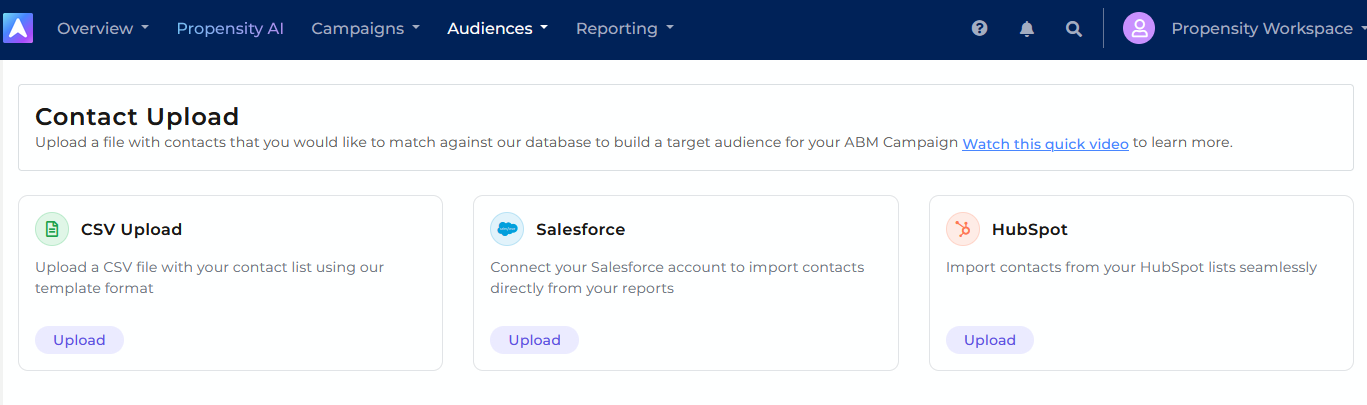1367x405 pixels.
Task: Click the 'Salesforce' card title
Action: click(580, 229)
